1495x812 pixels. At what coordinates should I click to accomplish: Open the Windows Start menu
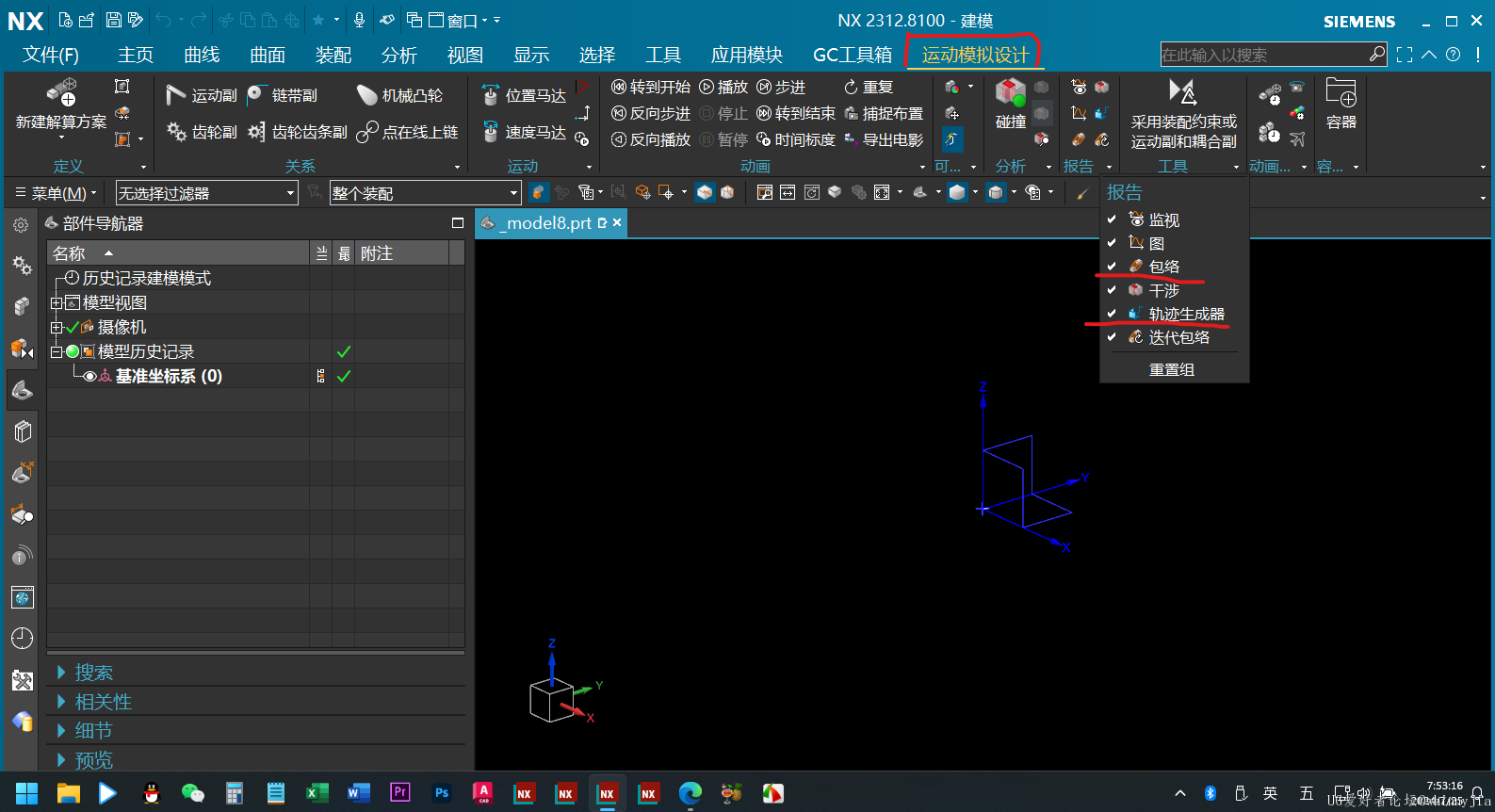(x=26, y=793)
